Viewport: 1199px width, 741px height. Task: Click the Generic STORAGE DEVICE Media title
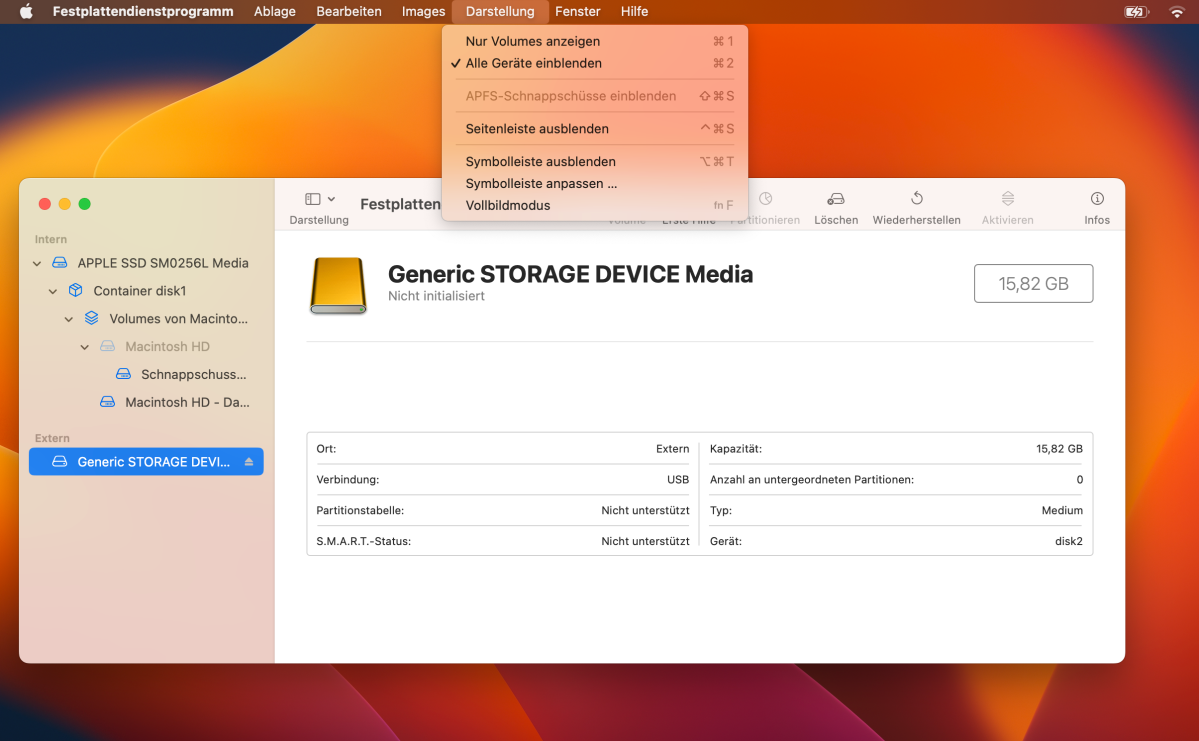point(570,274)
